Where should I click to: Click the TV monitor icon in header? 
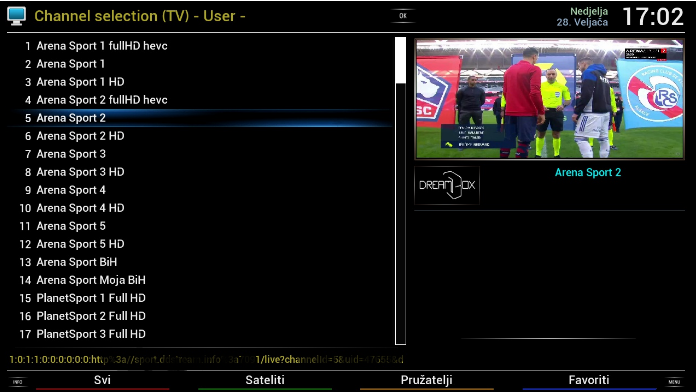click(17, 16)
